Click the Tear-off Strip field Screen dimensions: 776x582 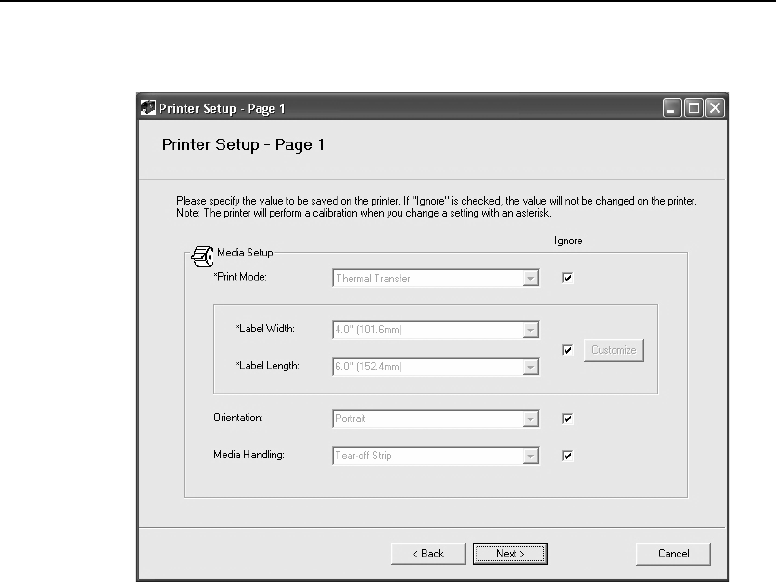pos(436,456)
